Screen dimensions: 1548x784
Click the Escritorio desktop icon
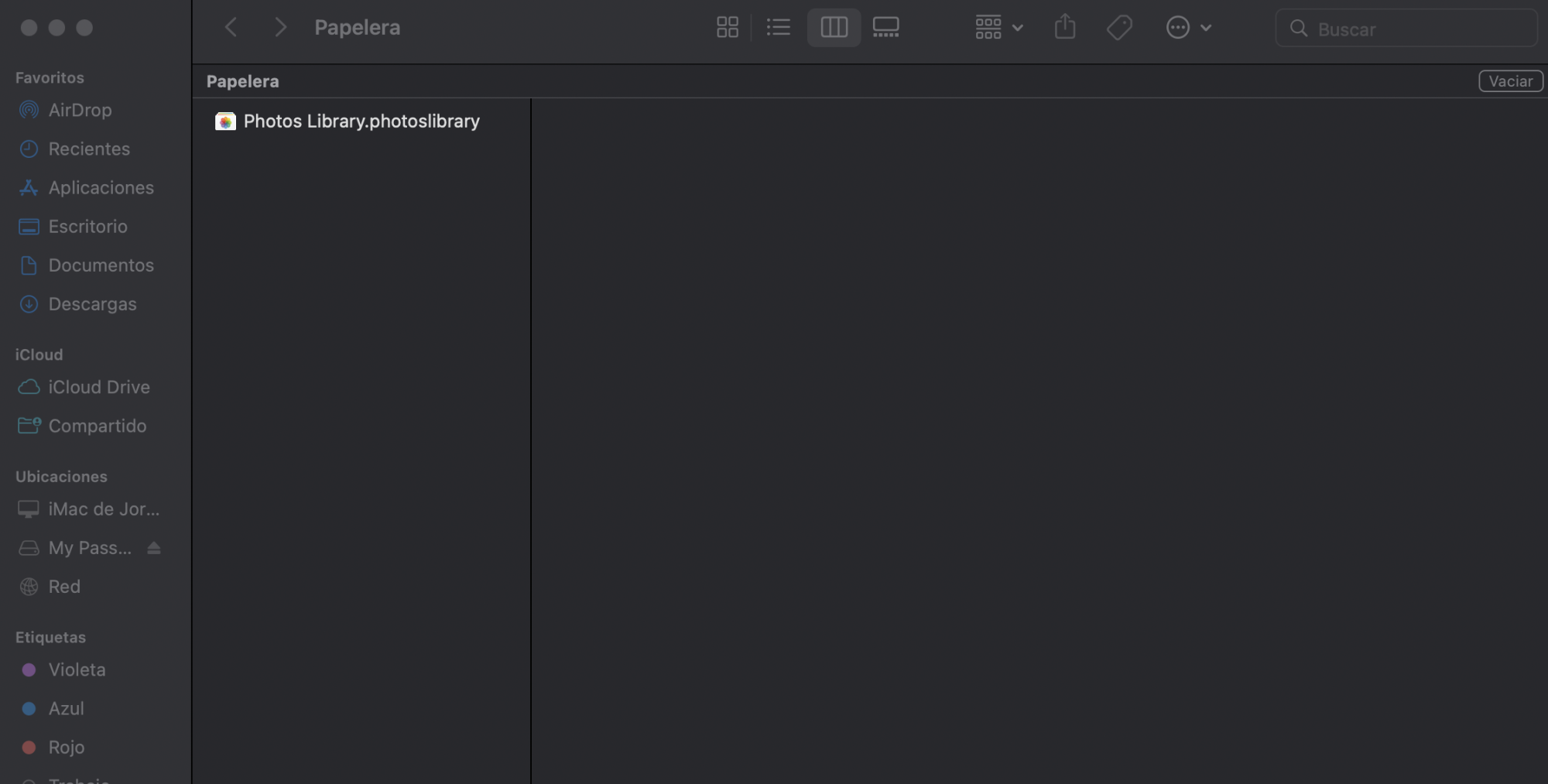(29, 227)
